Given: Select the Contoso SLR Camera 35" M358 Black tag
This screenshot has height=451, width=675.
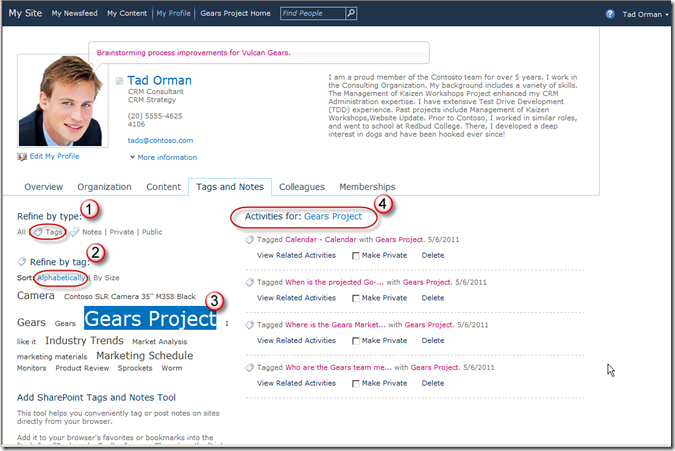Looking at the screenshot, I should [130, 297].
